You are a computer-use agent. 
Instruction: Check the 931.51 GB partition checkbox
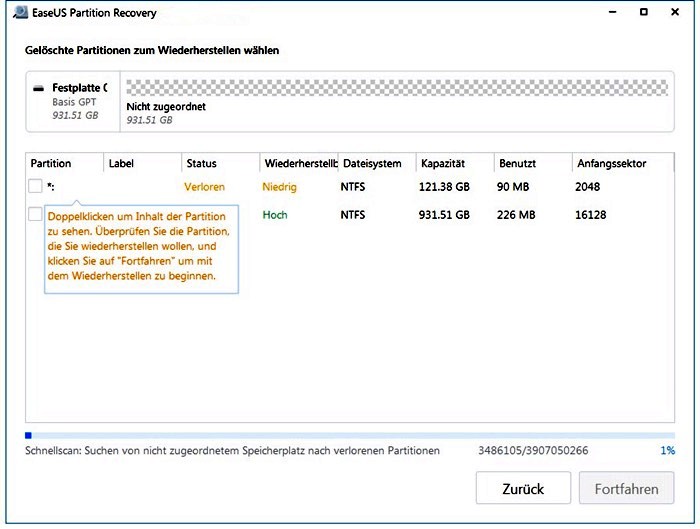35,214
